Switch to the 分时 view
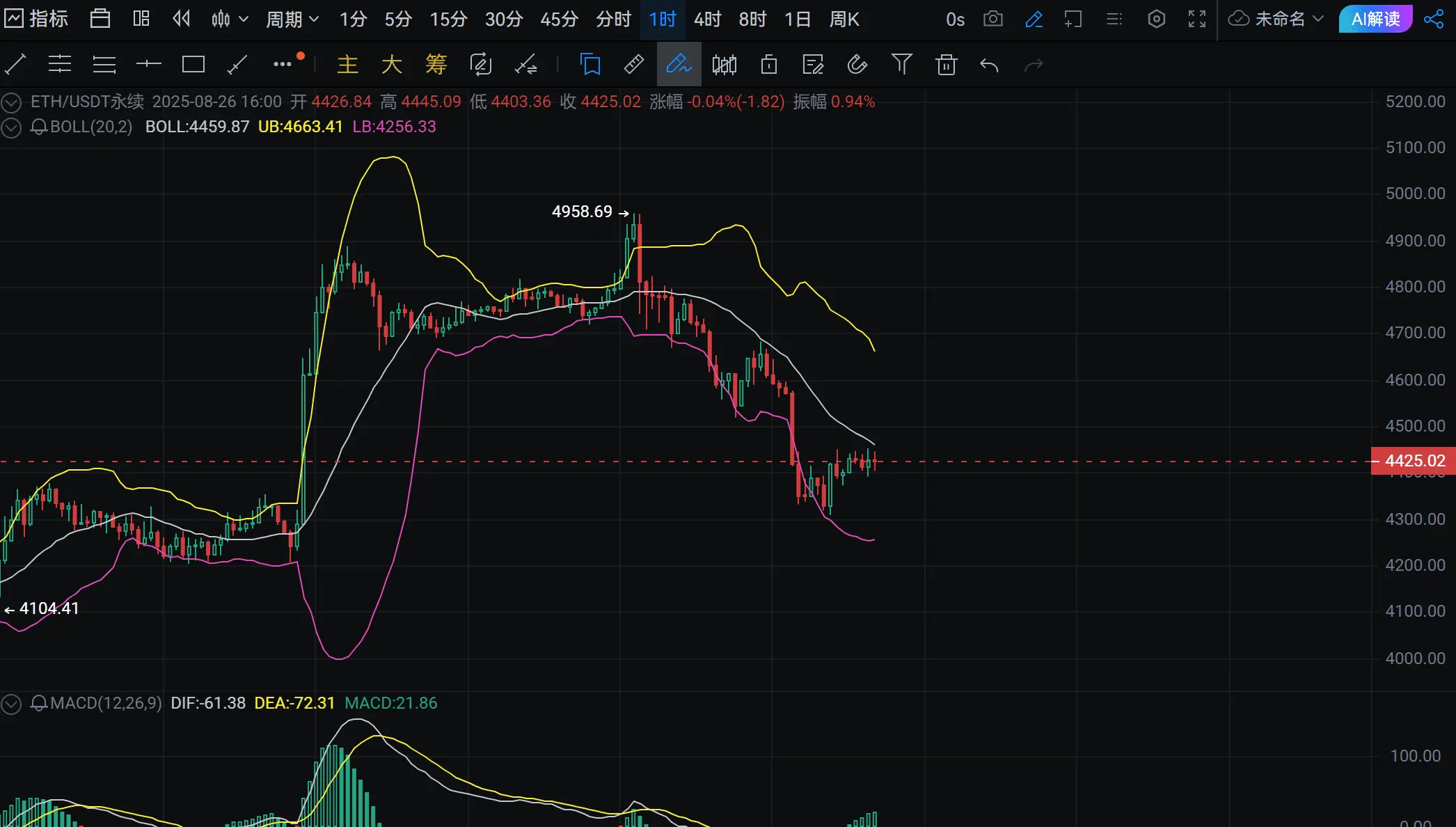The image size is (1456, 827). (x=613, y=19)
